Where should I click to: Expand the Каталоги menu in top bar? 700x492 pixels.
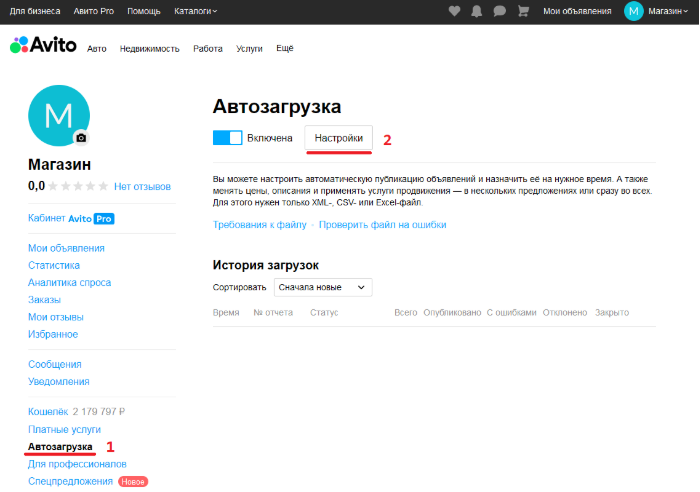coord(195,11)
